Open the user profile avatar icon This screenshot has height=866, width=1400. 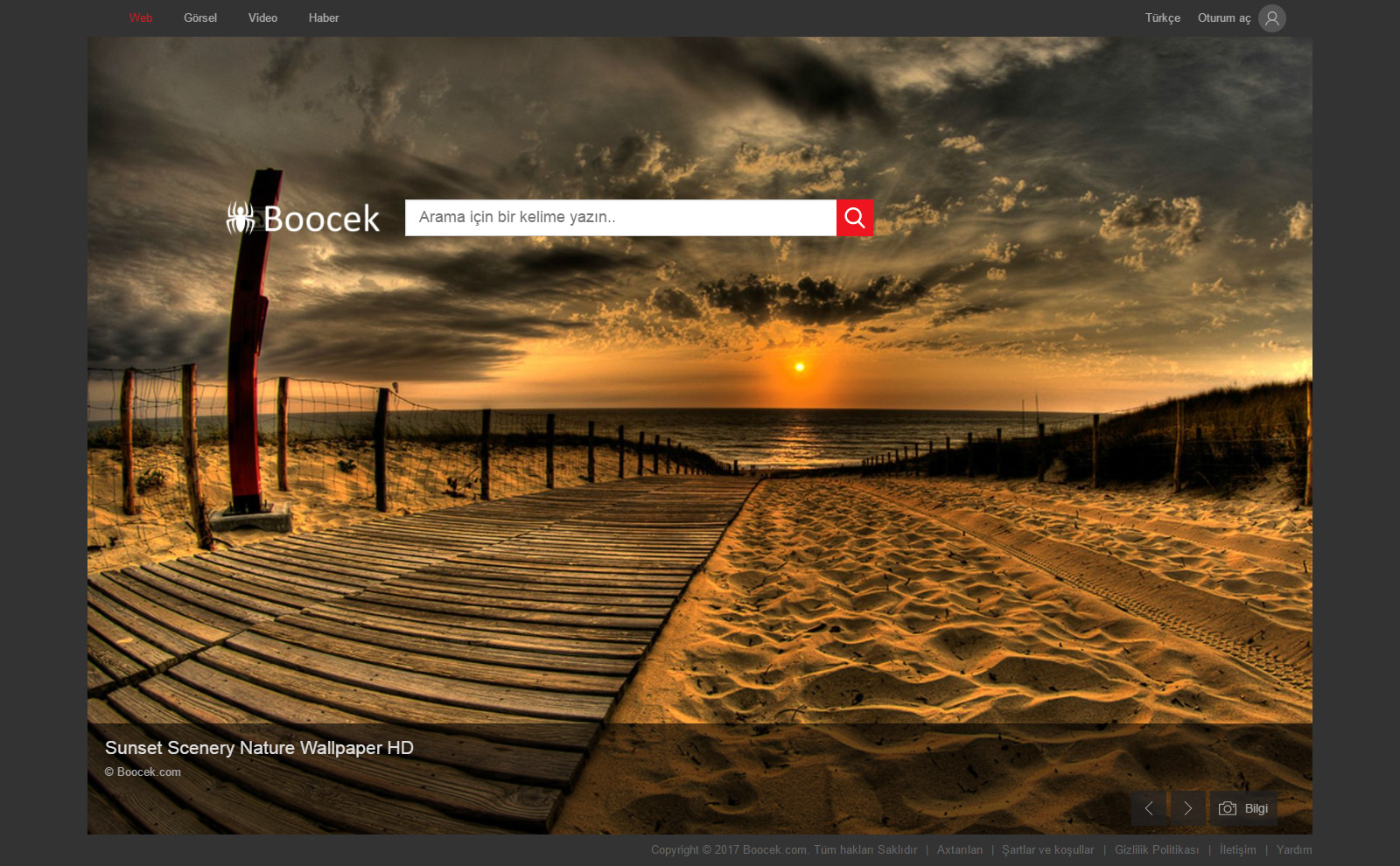pos(1271,18)
